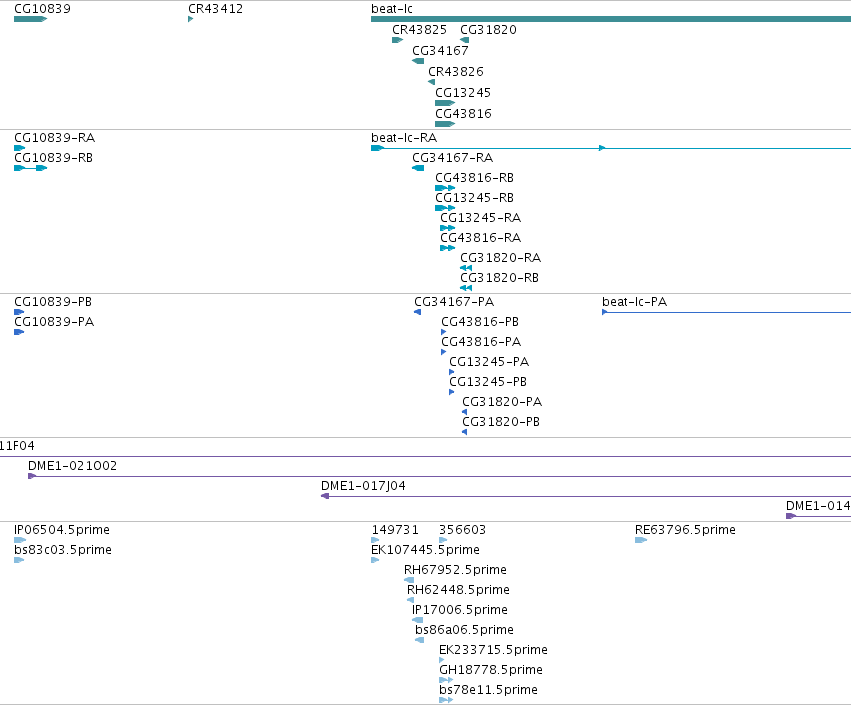Click the CG13245 gene label
Image resolution: width=851 pixels, height=705 pixels.
point(463,93)
